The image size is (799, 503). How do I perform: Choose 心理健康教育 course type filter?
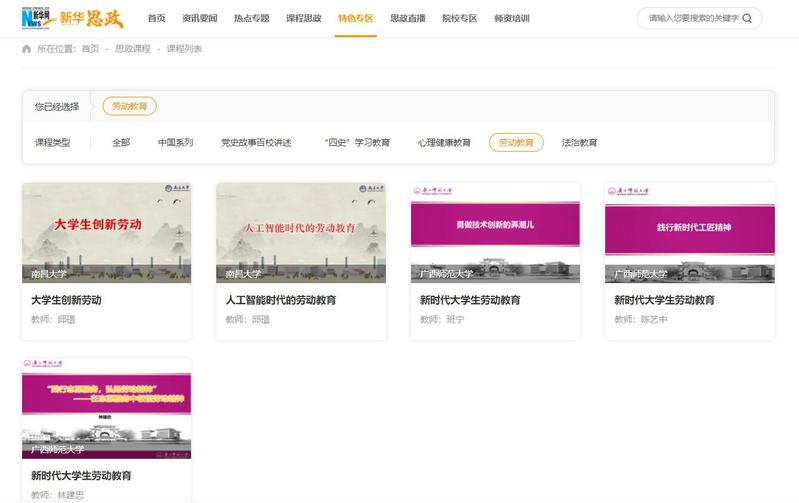(x=444, y=142)
